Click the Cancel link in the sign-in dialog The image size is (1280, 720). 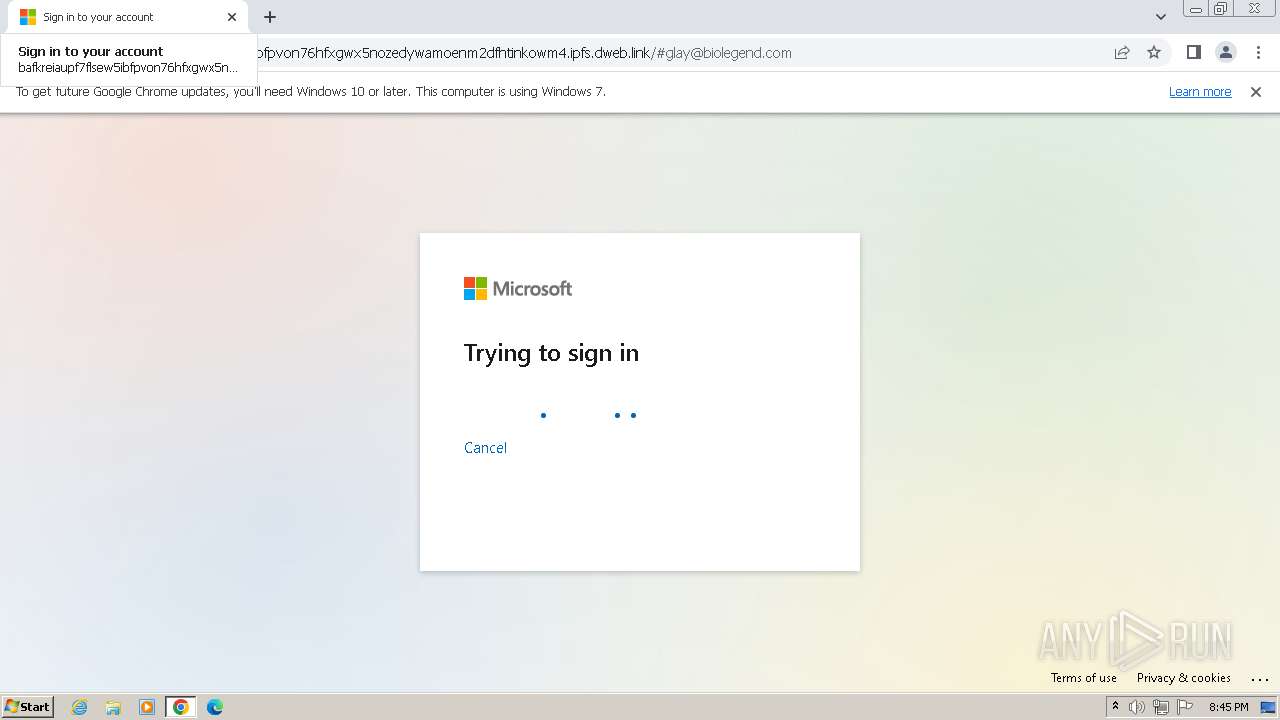485,448
